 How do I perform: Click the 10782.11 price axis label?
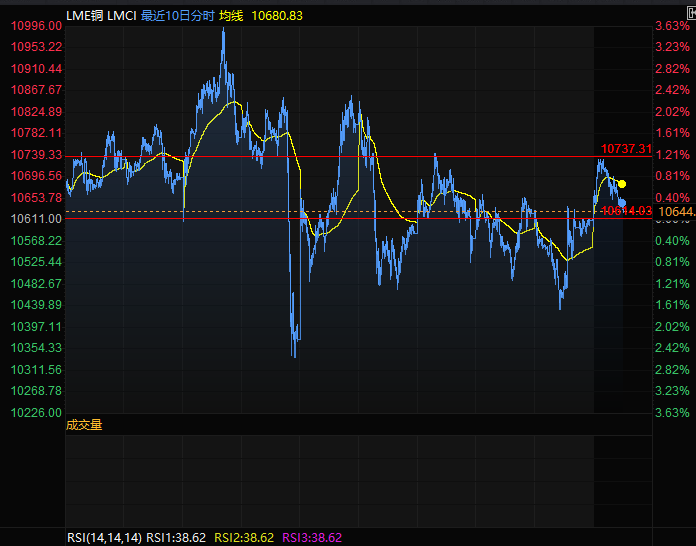click(x=36, y=133)
